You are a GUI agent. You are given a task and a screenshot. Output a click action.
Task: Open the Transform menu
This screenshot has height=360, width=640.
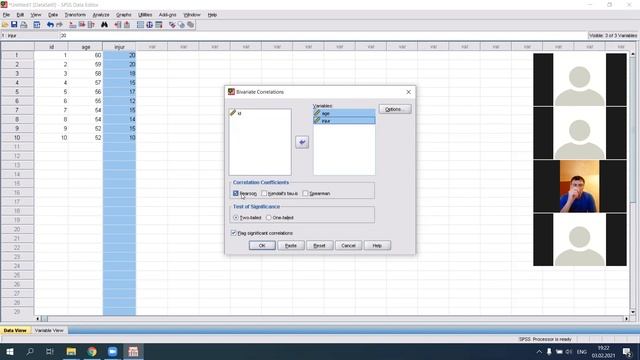tap(75, 15)
